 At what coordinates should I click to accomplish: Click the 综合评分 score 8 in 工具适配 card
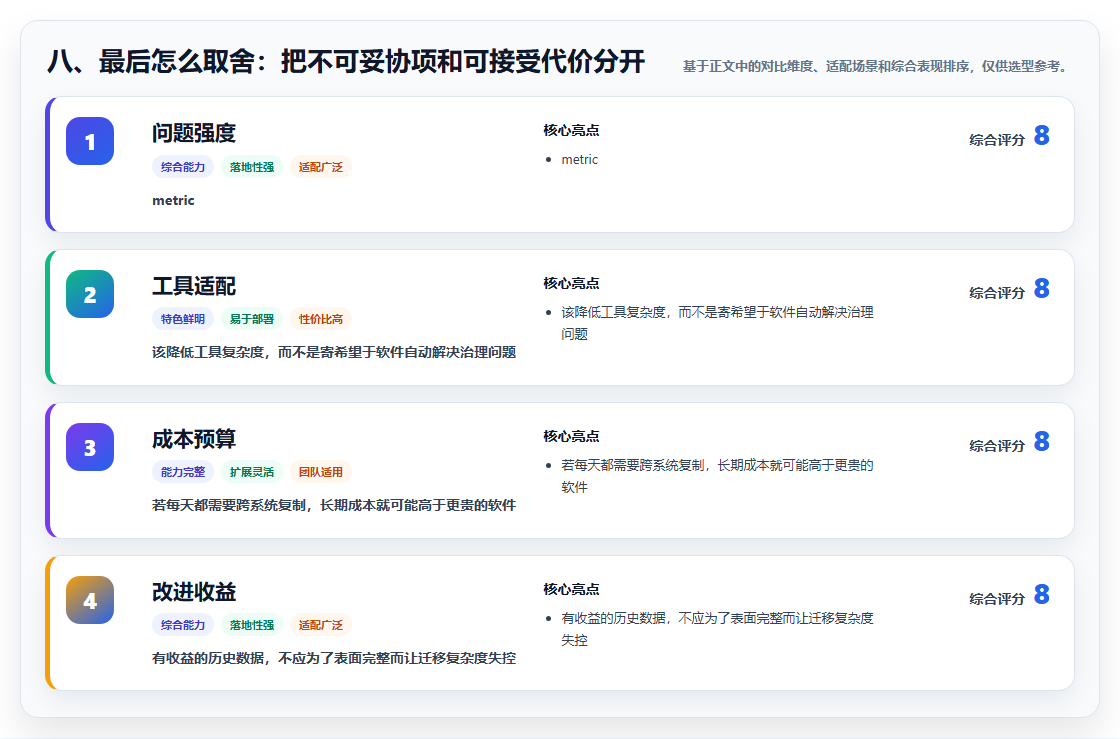(x=1041, y=288)
